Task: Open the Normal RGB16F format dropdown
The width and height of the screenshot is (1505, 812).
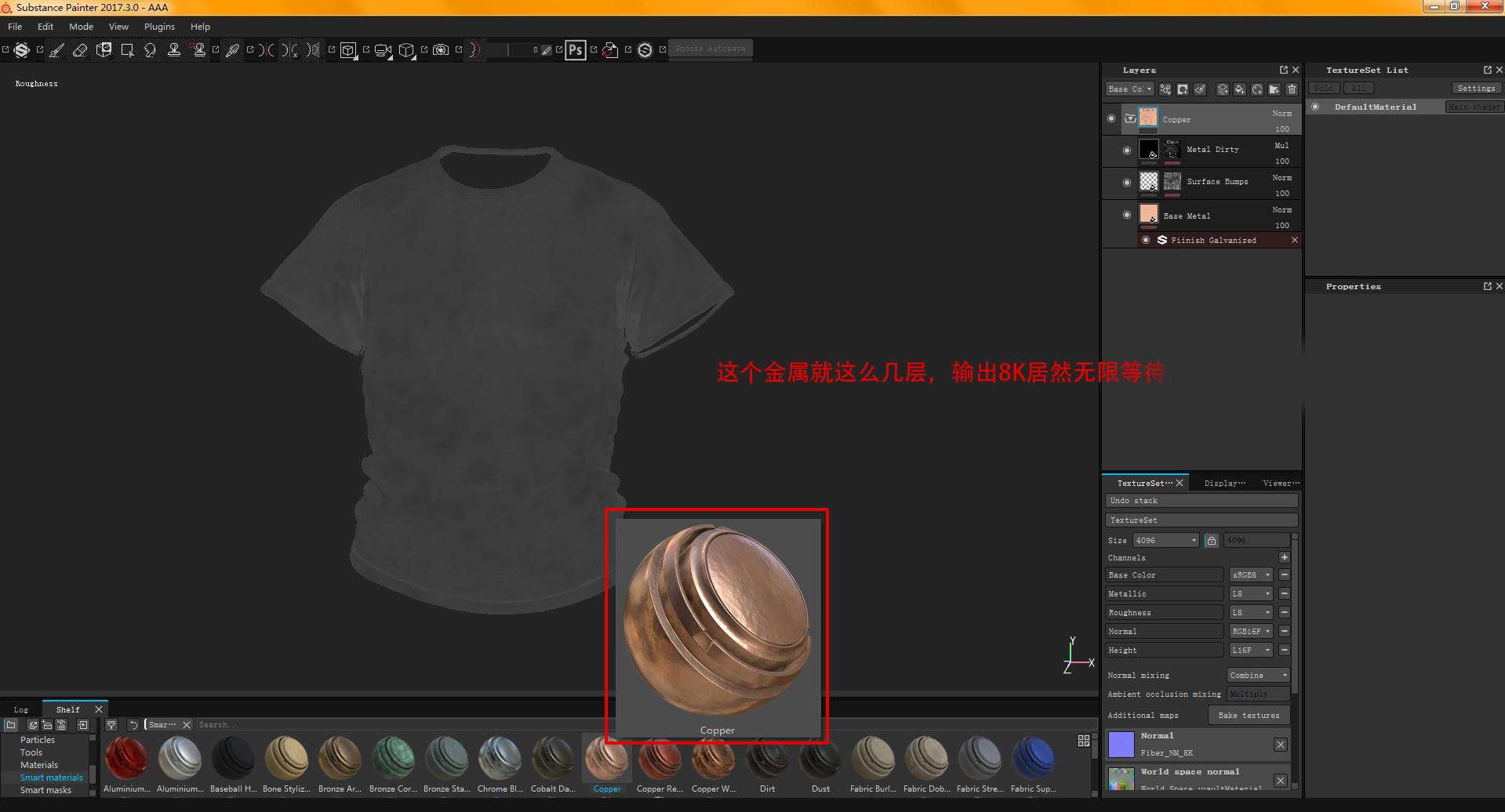Action: (x=1251, y=632)
